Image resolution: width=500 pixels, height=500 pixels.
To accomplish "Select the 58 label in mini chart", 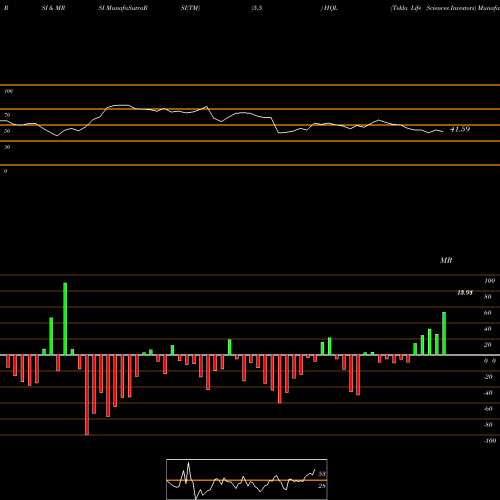I will coord(322,474).
